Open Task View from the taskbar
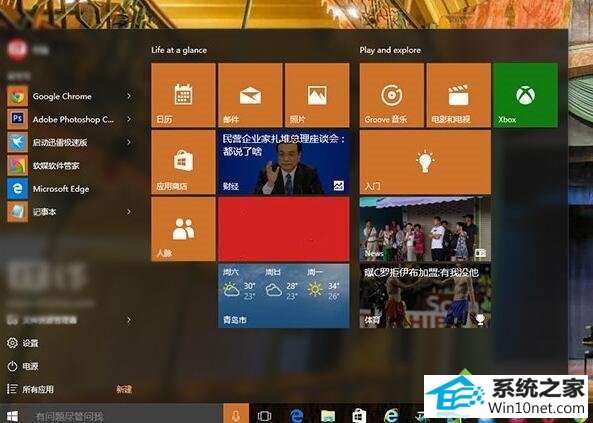This screenshot has height=423, width=593. (x=264, y=416)
